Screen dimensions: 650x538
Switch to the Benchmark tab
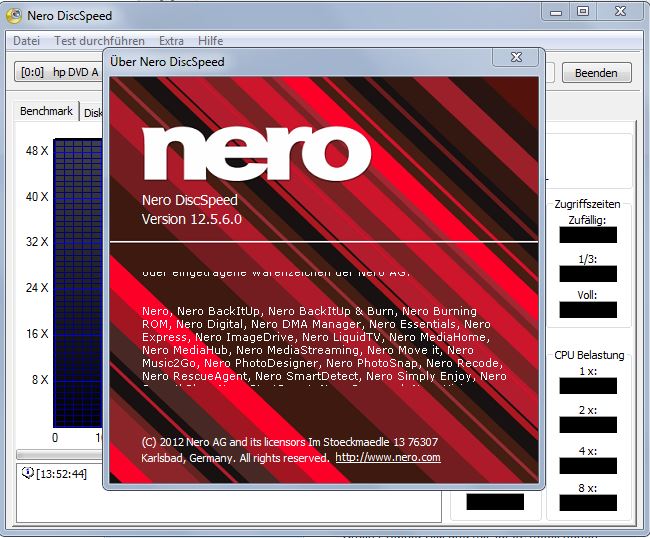click(46, 111)
